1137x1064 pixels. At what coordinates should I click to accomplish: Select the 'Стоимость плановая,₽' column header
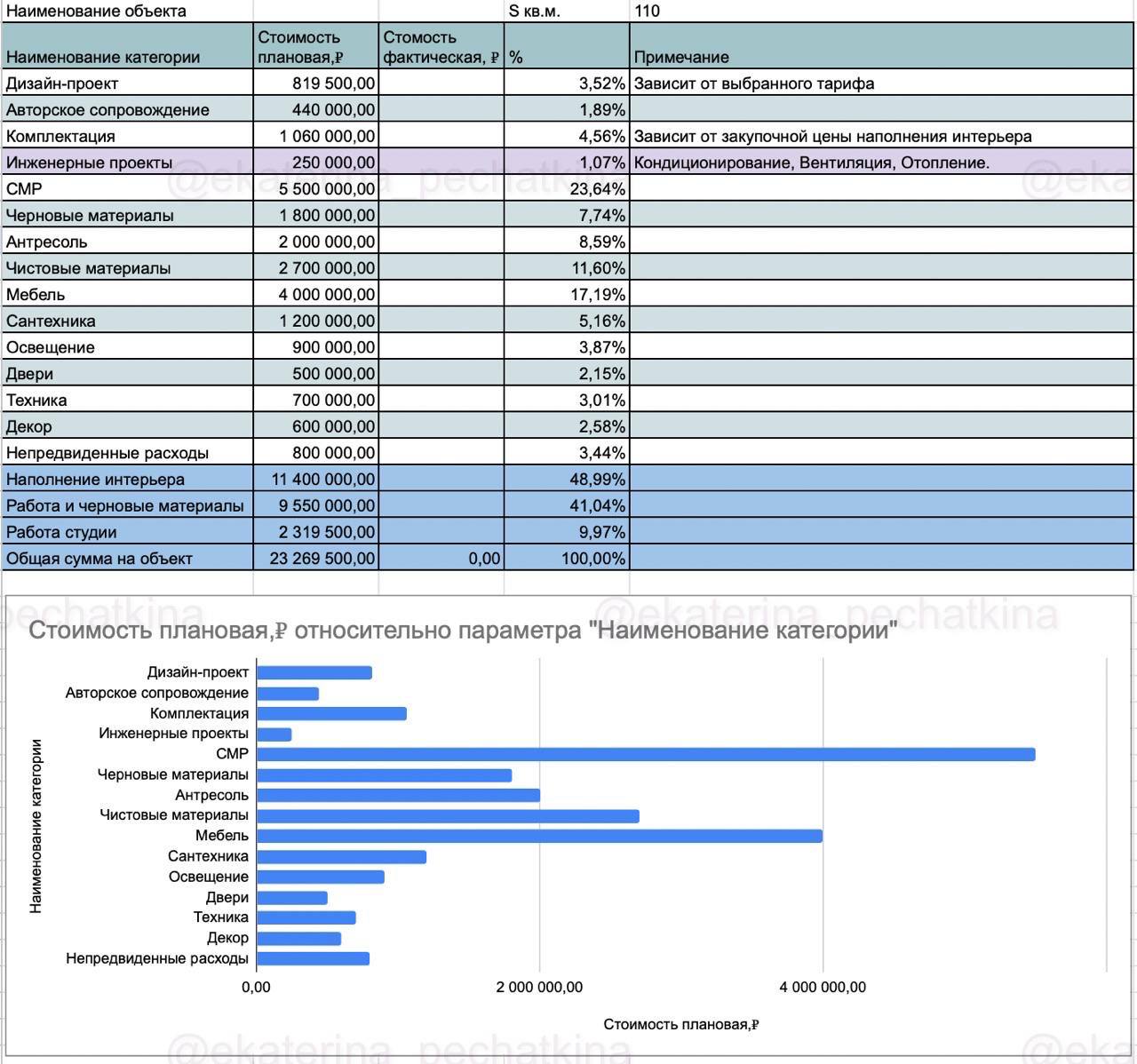pyautogui.click(x=316, y=46)
